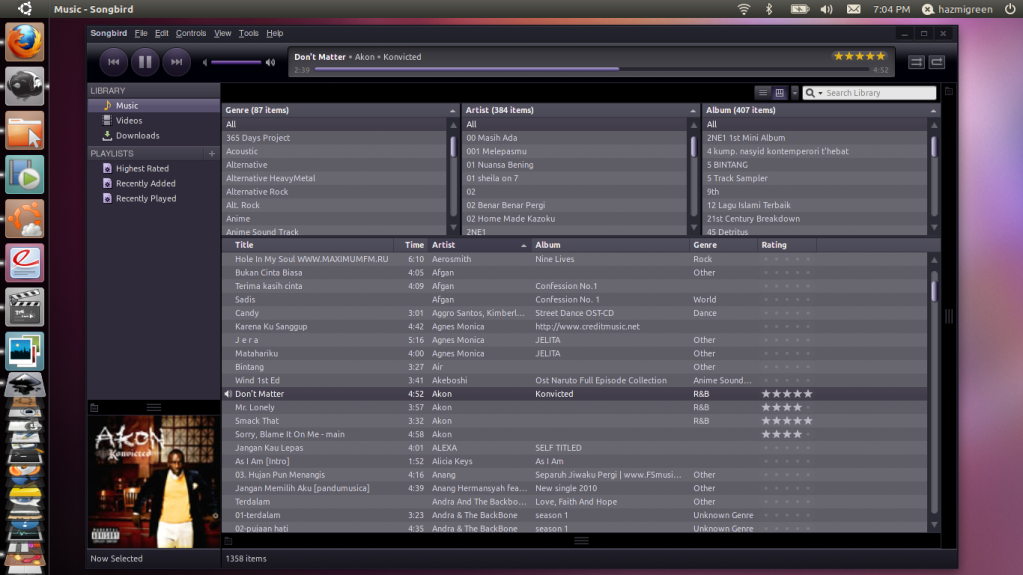Click the Akon Konvicted album art
The width and height of the screenshot is (1023, 575).
click(154, 481)
